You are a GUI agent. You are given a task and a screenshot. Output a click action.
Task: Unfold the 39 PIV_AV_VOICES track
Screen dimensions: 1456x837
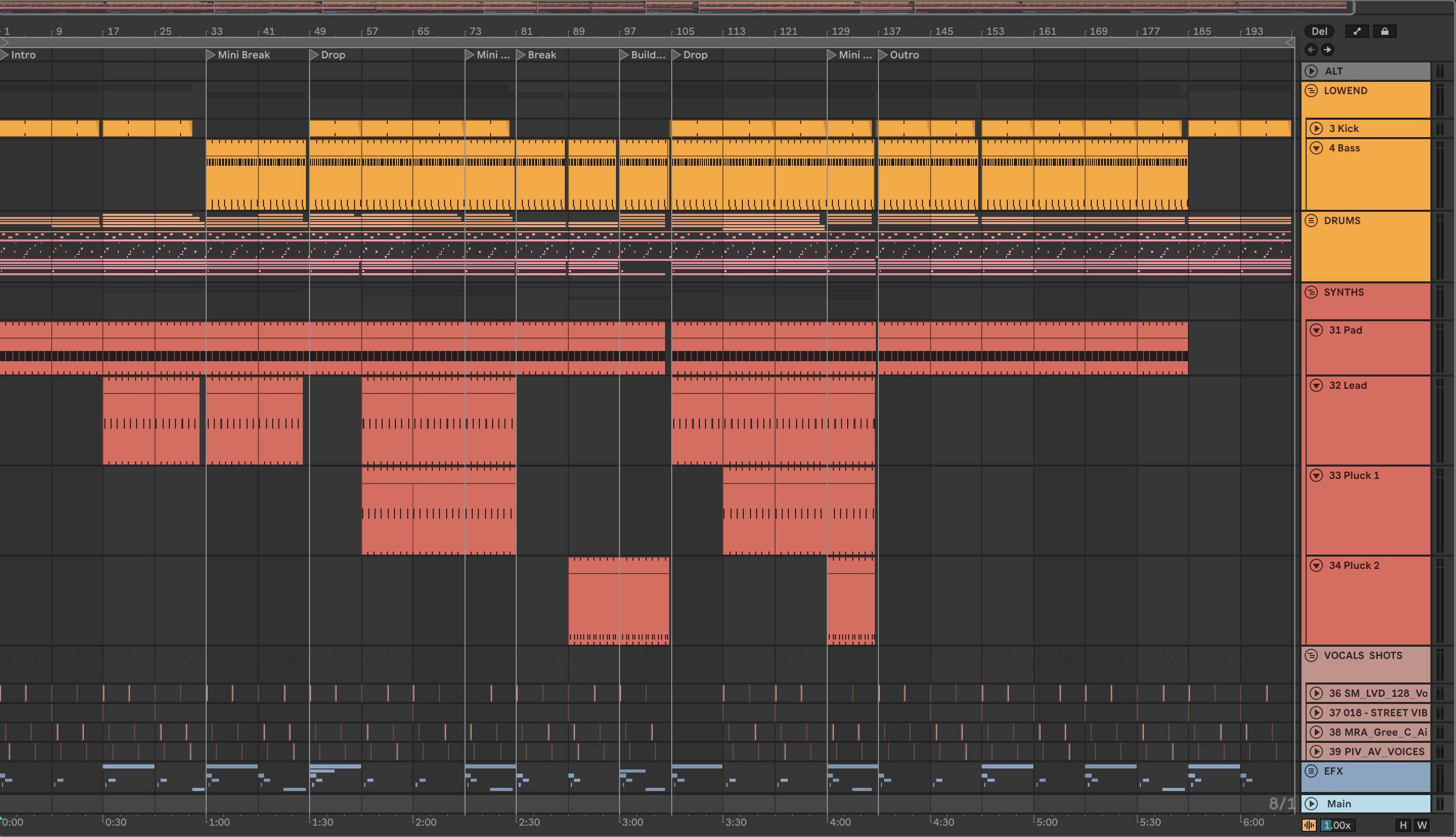coord(1316,752)
